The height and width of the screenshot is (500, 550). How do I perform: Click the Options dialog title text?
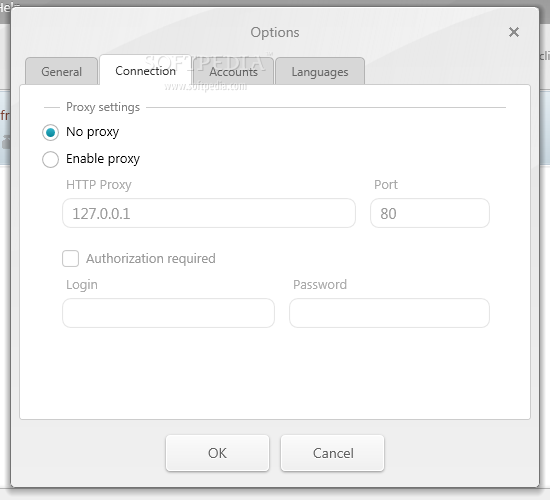[275, 32]
